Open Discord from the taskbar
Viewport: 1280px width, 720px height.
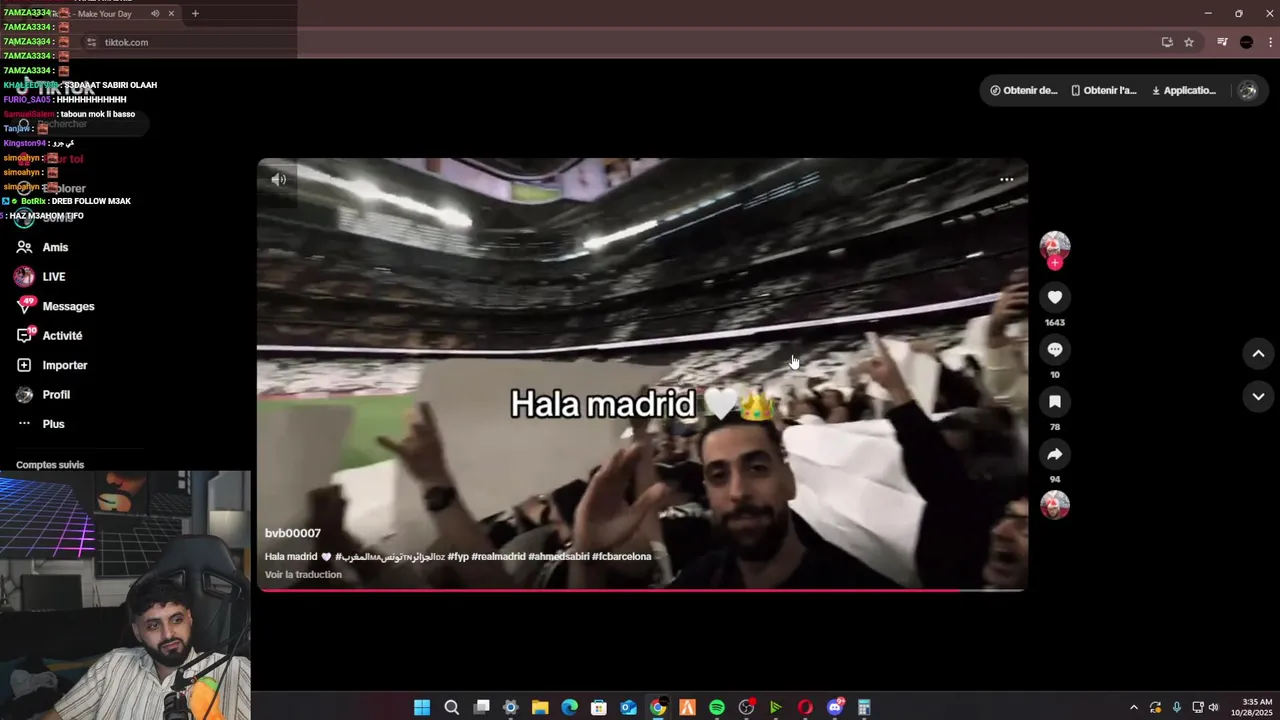[835, 707]
